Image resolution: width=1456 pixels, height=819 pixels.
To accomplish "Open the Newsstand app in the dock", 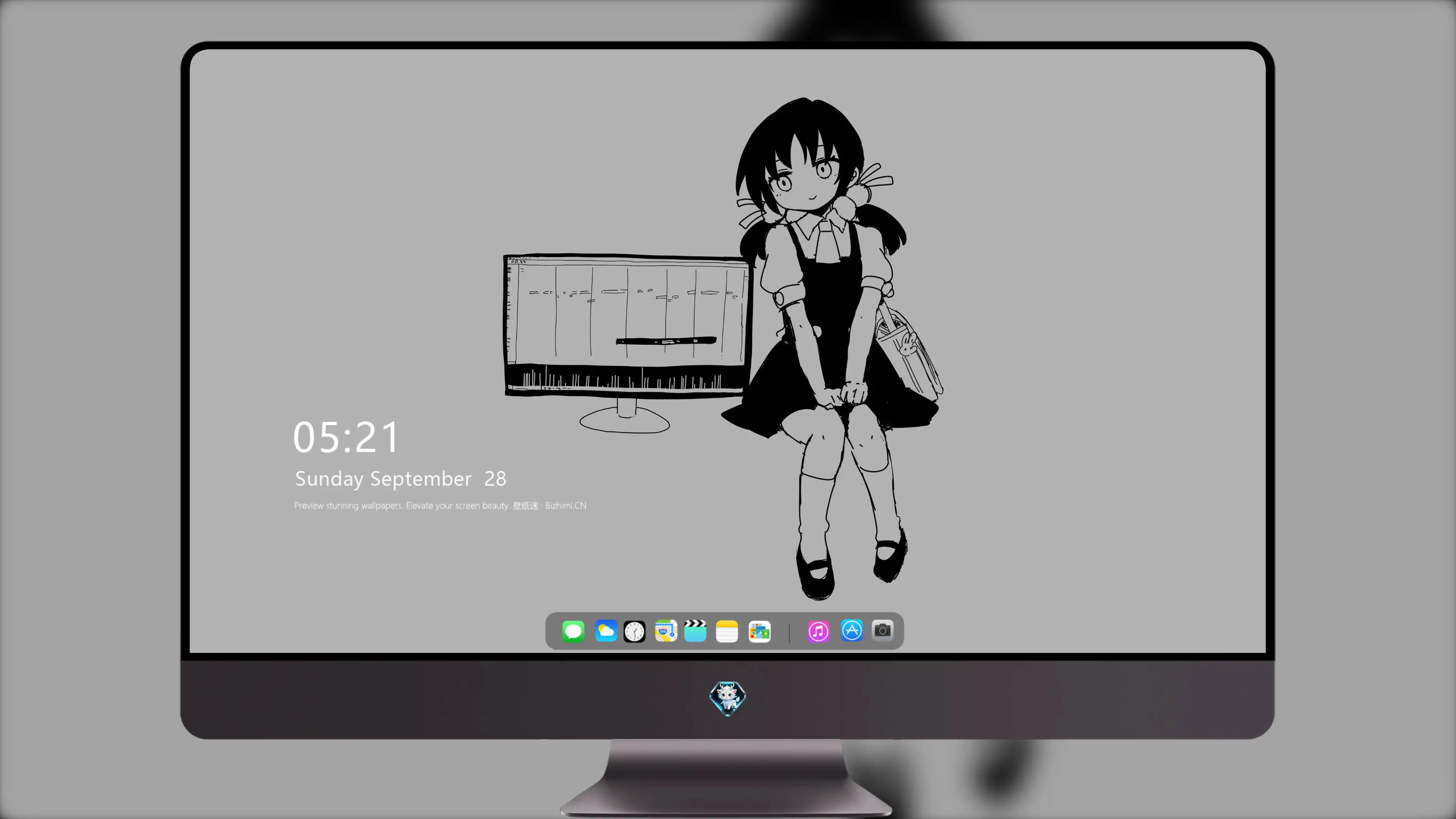I will (759, 631).
